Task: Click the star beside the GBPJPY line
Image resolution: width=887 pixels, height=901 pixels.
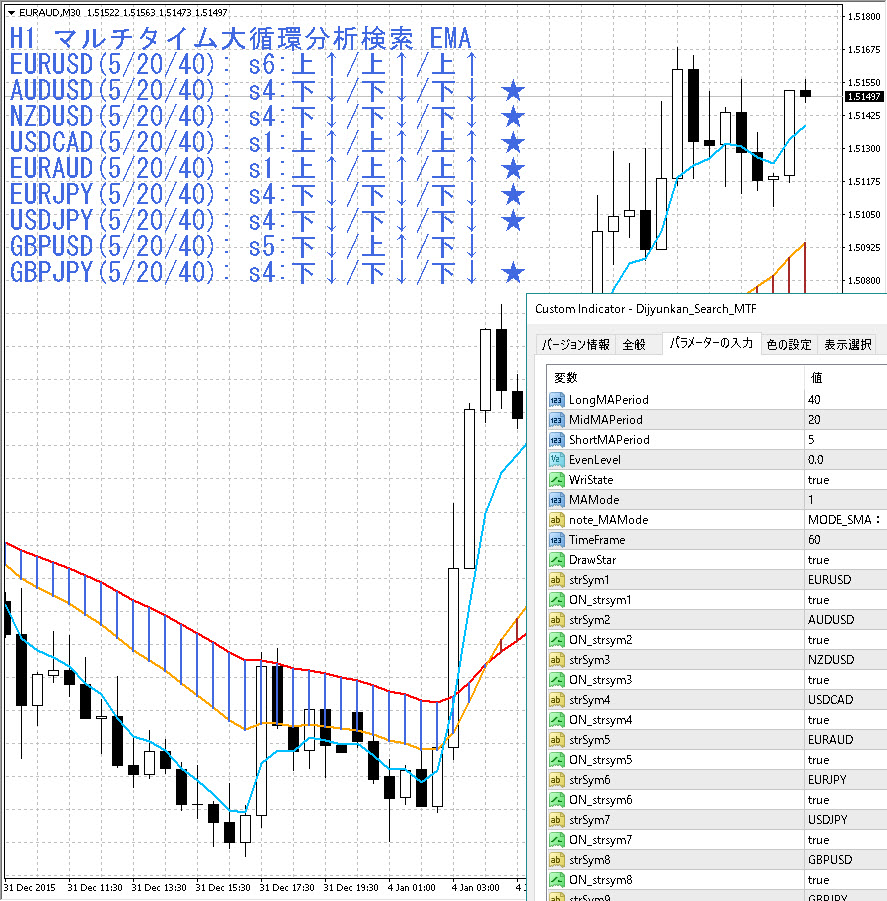Action: 513,272
